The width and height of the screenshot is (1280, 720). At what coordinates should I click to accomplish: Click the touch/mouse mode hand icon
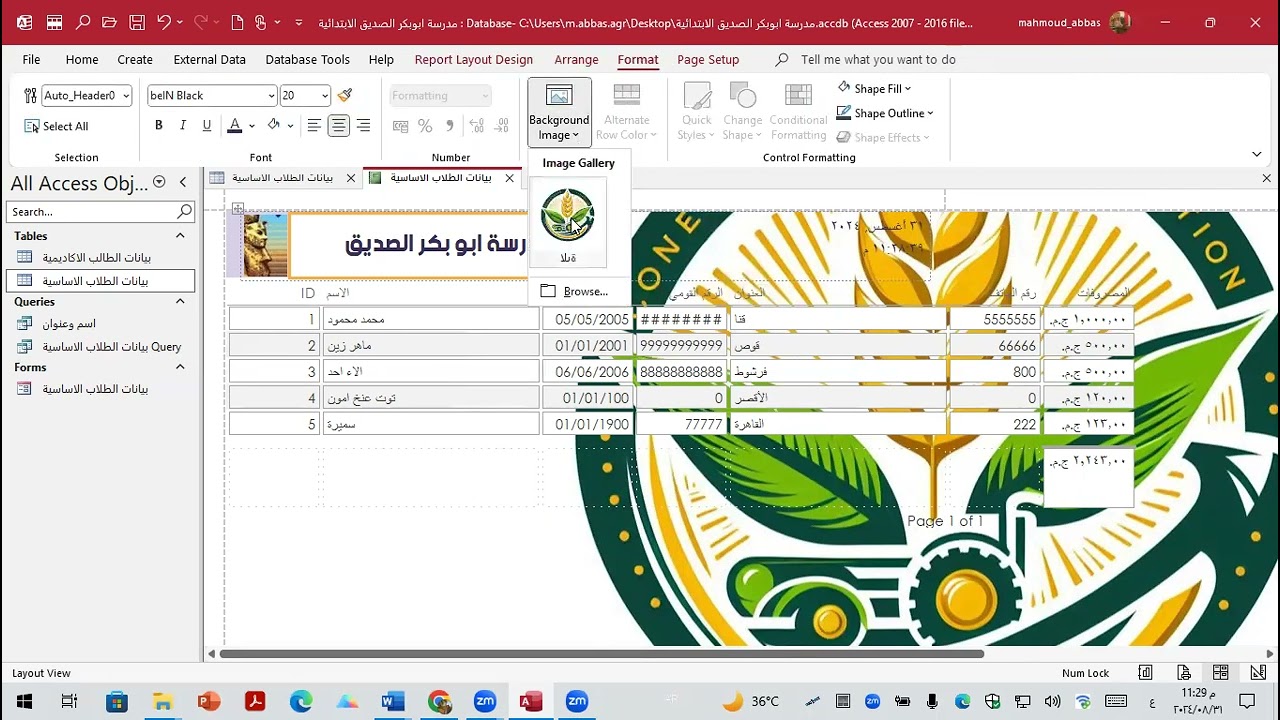pos(262,22)
